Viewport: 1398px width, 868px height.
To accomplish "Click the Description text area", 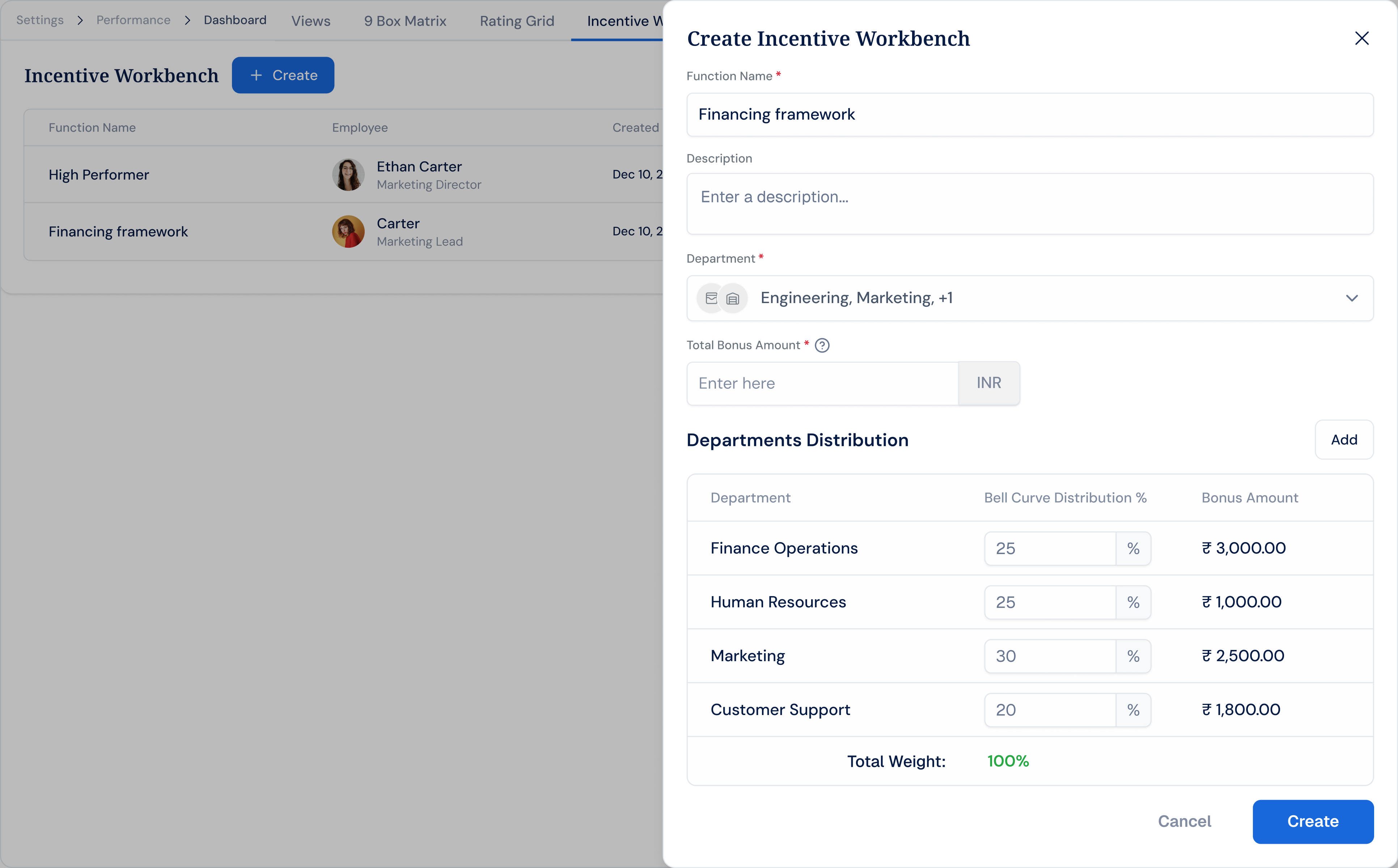I will click(1029, 204).
